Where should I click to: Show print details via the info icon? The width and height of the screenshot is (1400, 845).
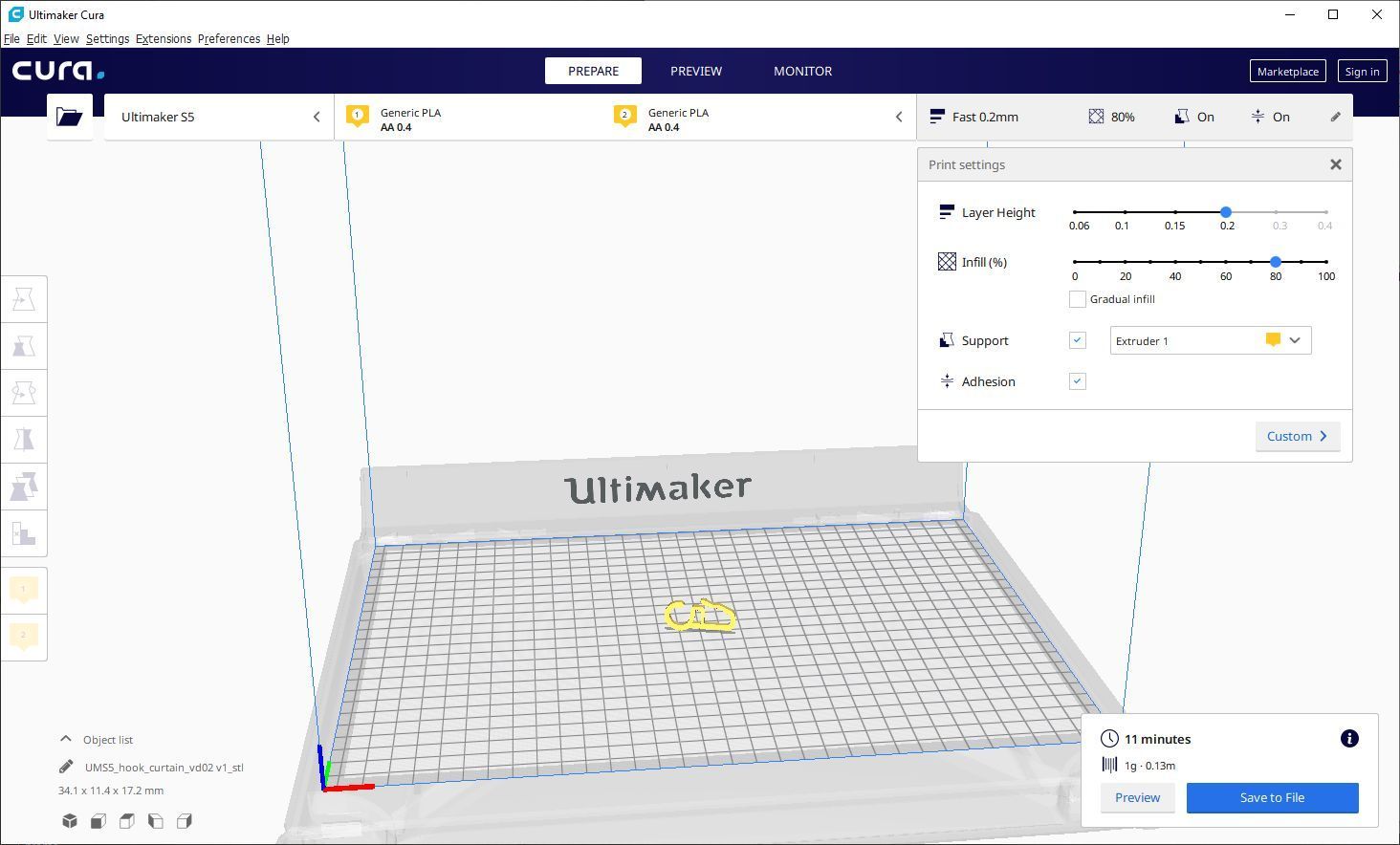1349,738
